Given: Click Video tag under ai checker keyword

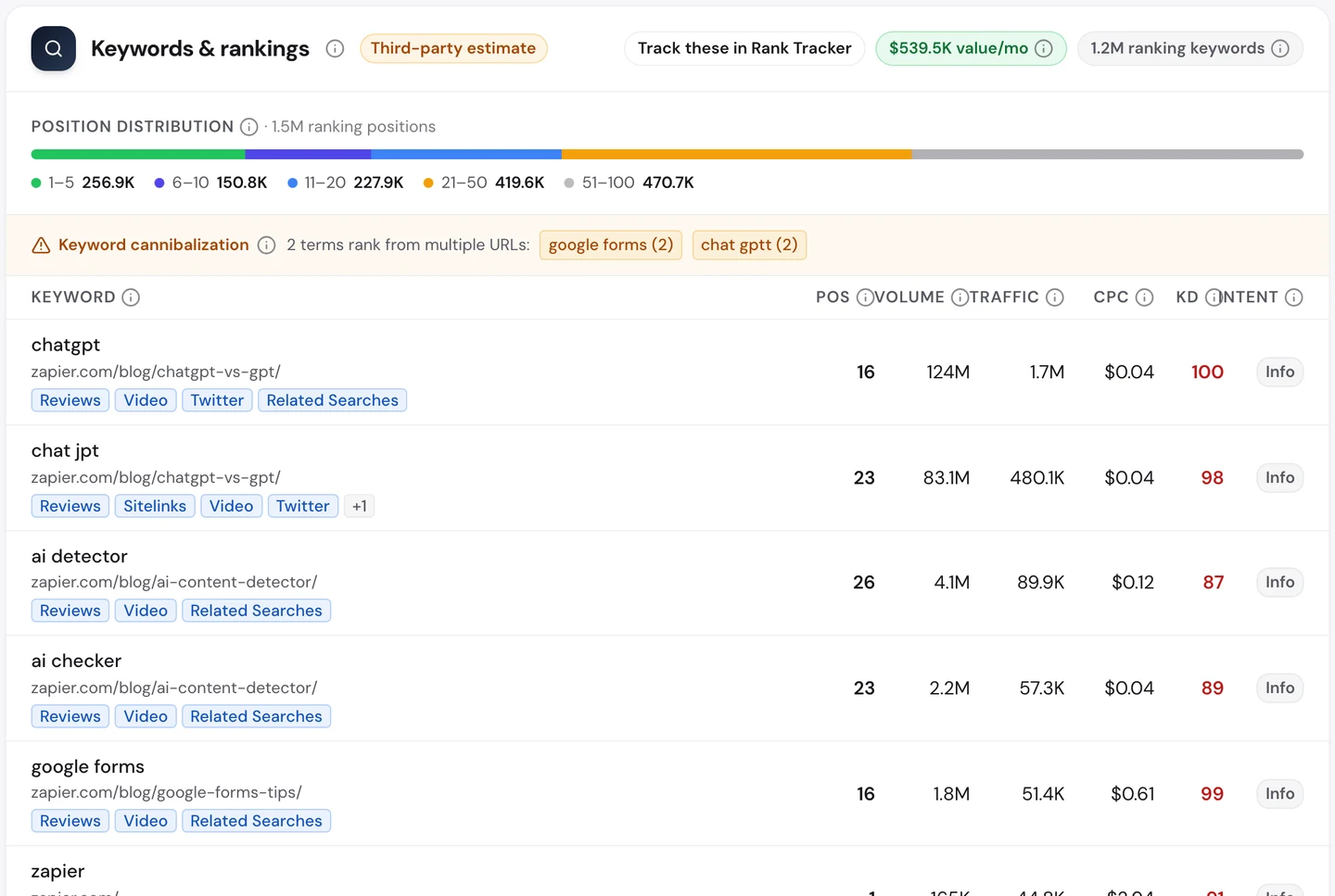Looking at the screenshot, I should coord(146,717).
